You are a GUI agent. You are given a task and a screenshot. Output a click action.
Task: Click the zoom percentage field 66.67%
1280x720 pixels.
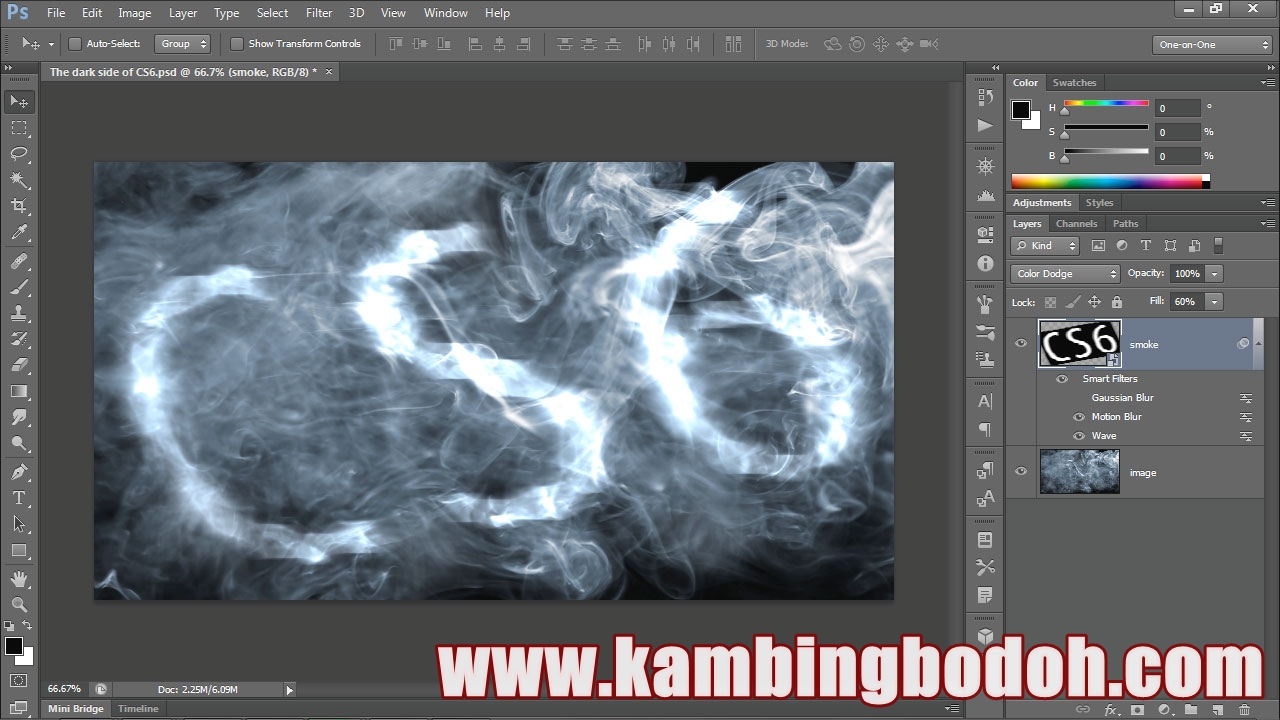coord(64,689)
